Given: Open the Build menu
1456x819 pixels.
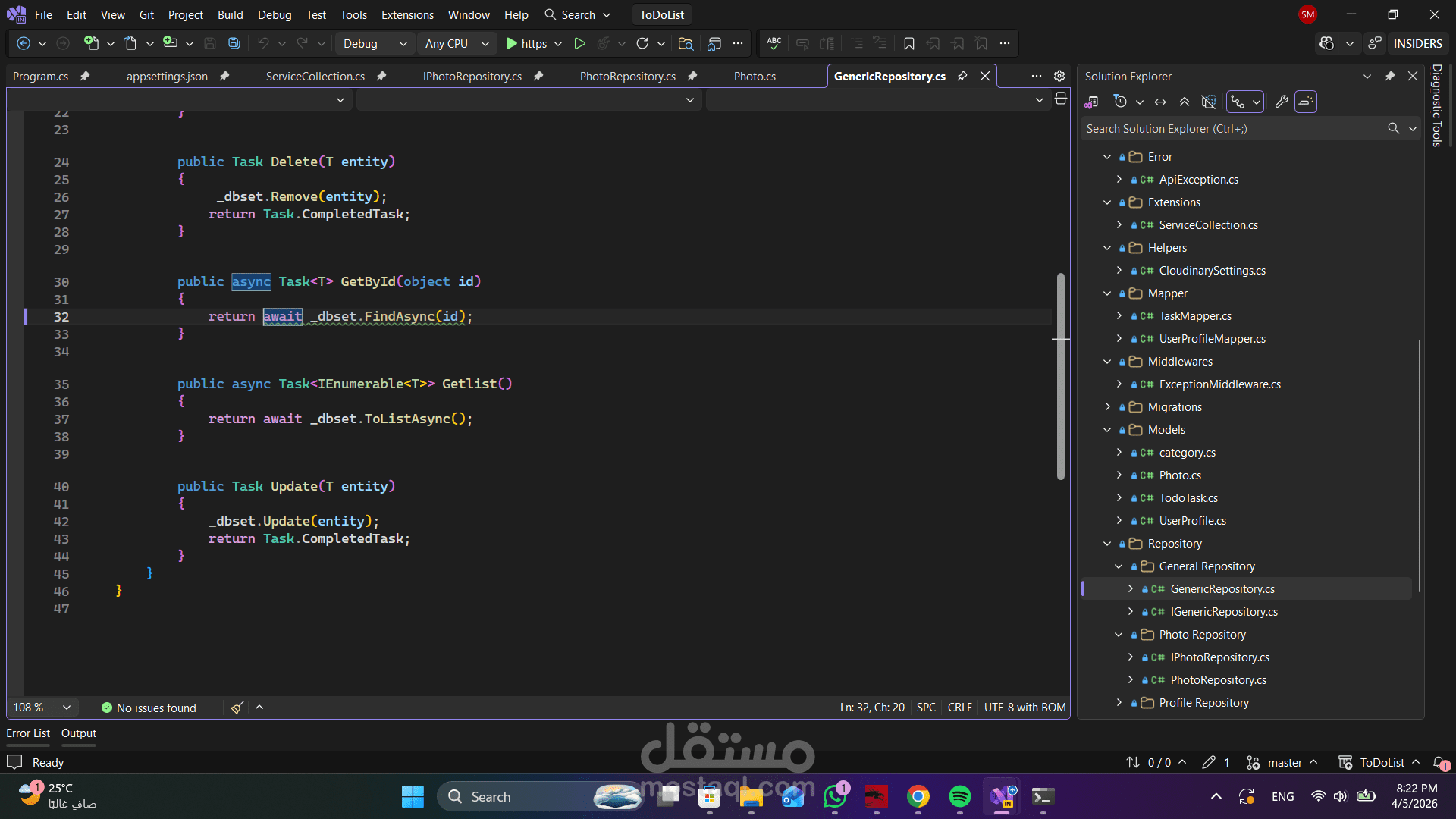Looking at the screenshot, I should 230,14.
